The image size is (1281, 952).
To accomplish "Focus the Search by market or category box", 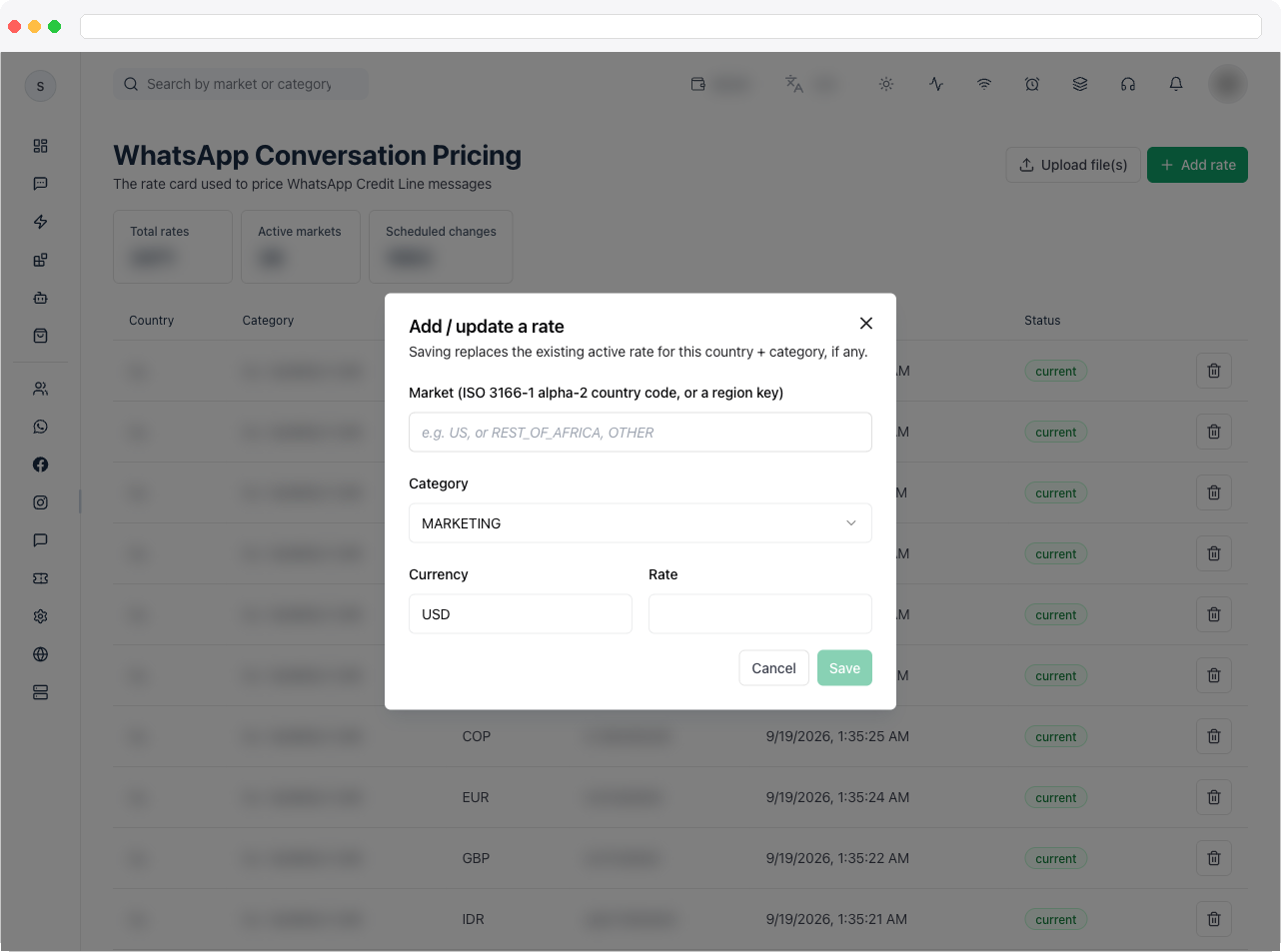I will coord(241,84).
